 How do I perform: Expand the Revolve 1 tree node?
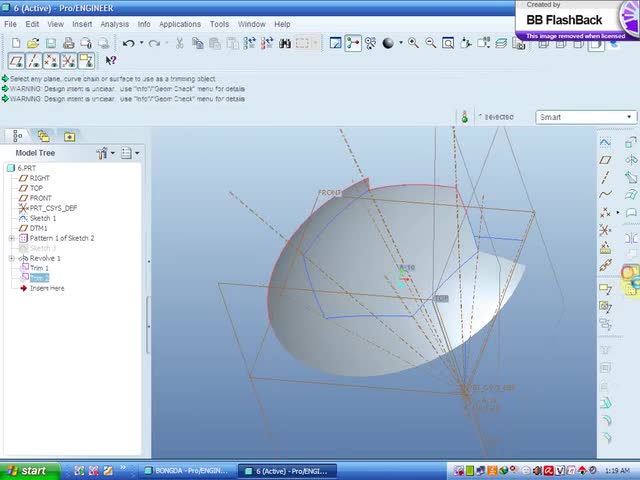tap(11, 258)
